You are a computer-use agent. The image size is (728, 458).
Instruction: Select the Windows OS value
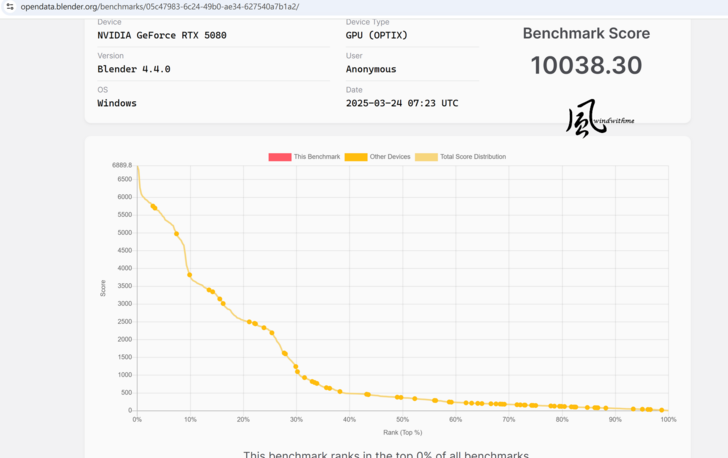point(117,103)
